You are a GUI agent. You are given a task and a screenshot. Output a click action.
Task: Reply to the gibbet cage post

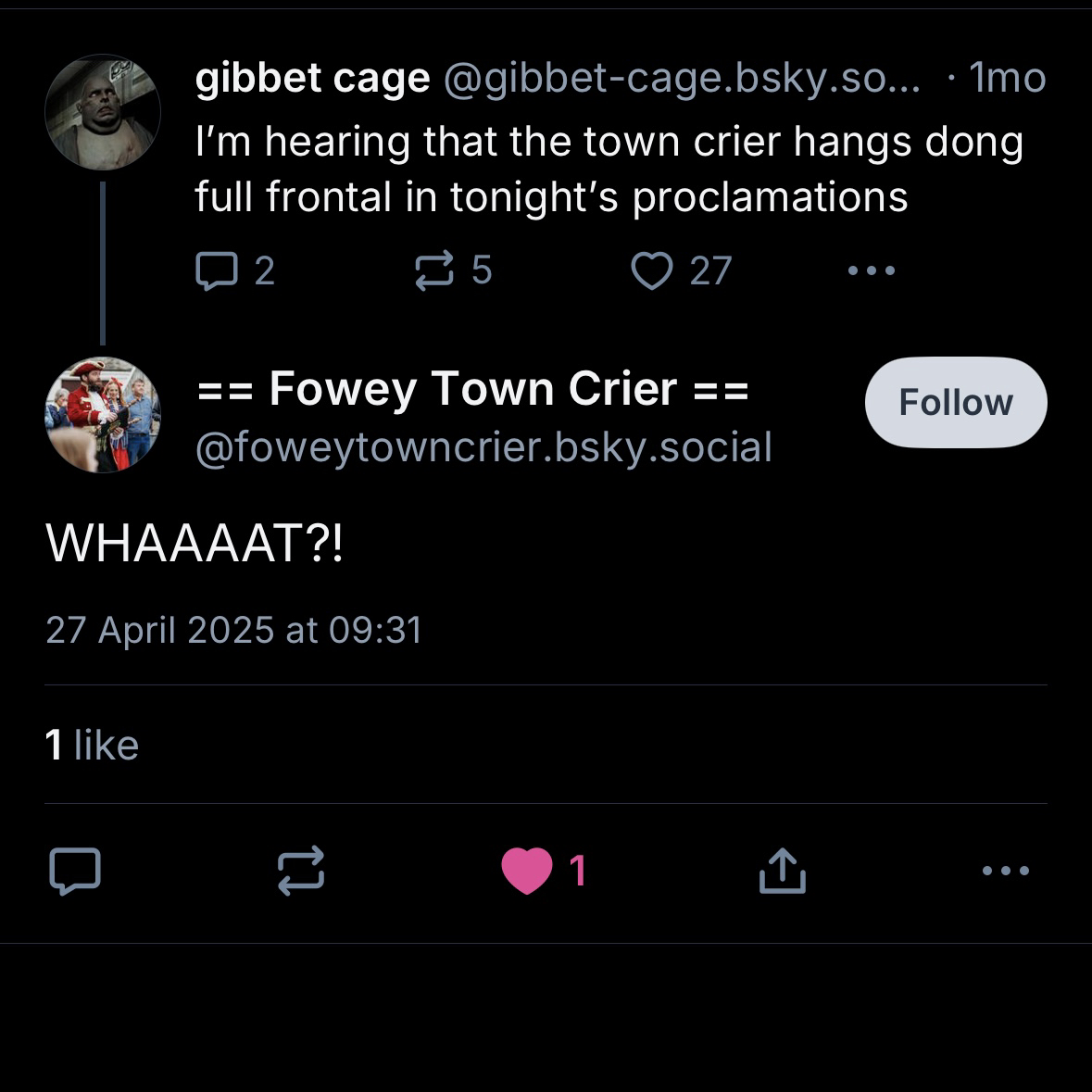[x=217, y=270]
